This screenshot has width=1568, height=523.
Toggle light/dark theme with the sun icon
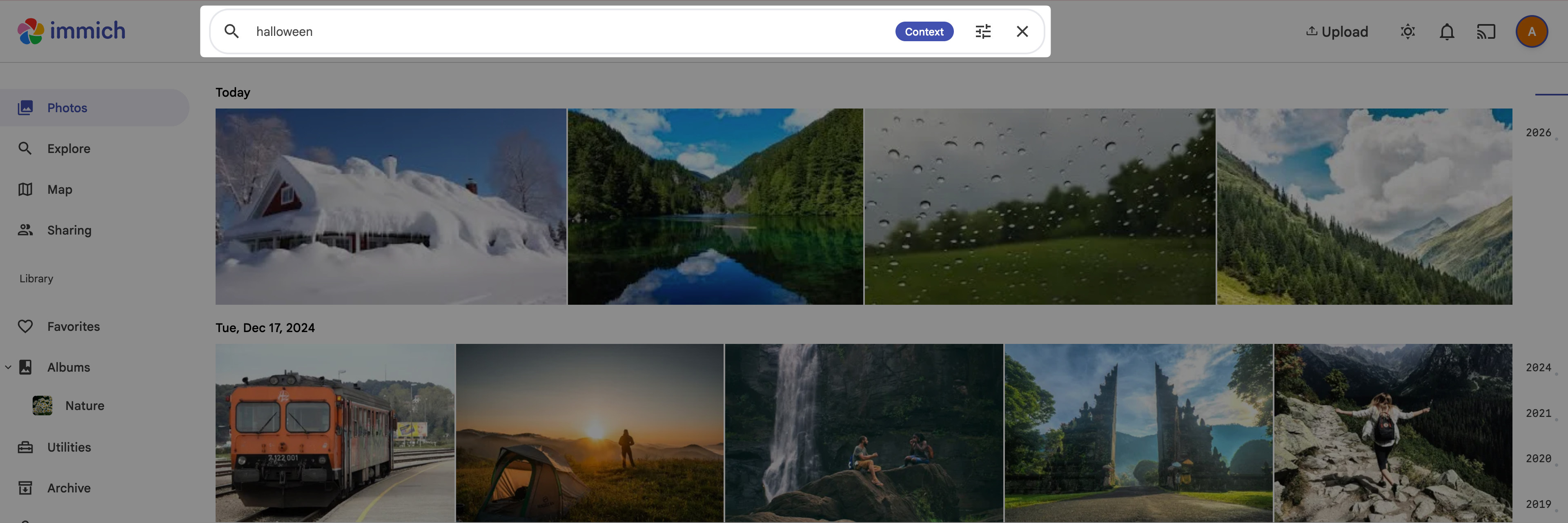tap(1407, 31)
